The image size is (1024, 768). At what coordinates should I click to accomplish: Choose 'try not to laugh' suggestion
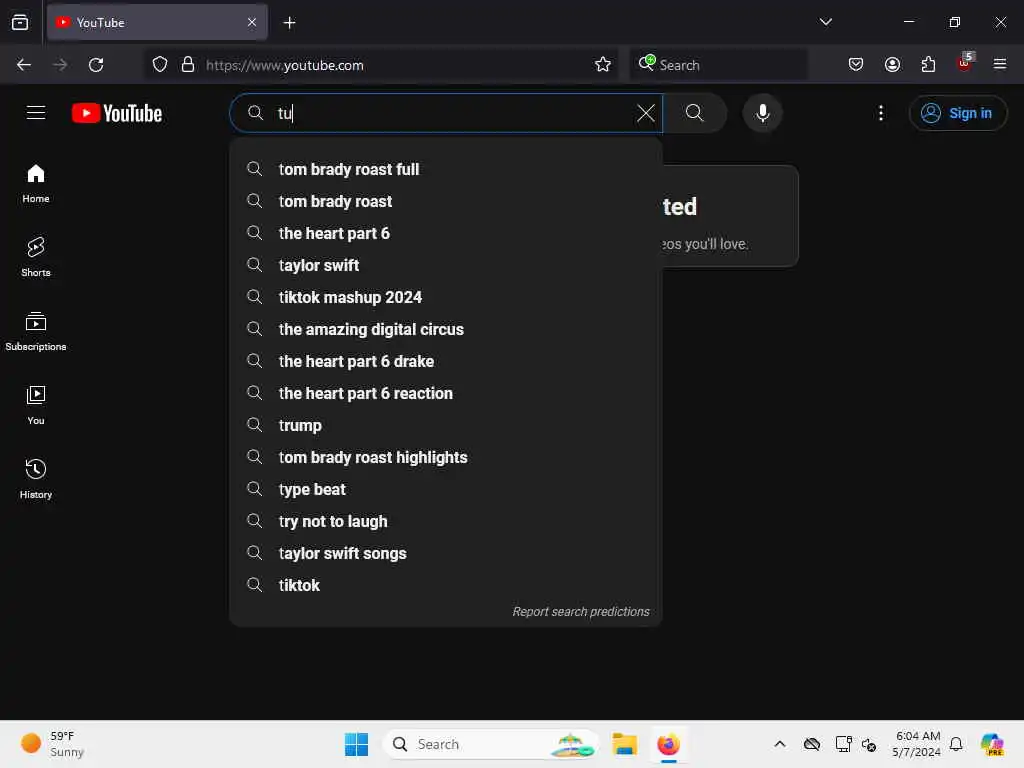coord(446,521)
